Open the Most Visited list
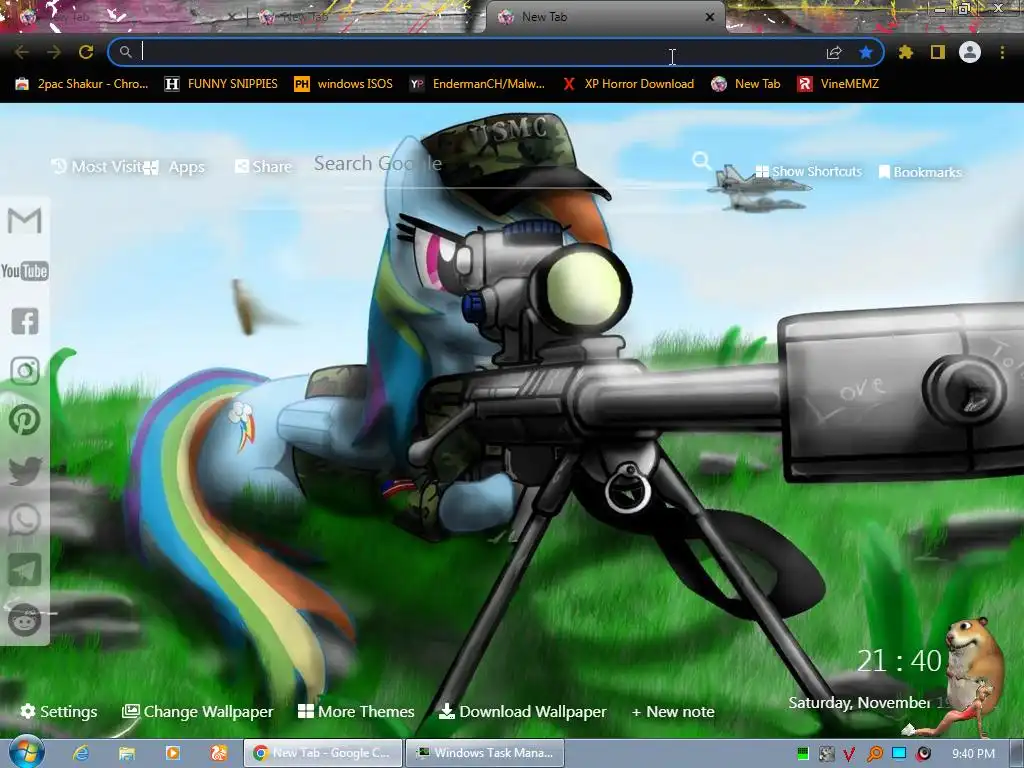 point(97,167)
